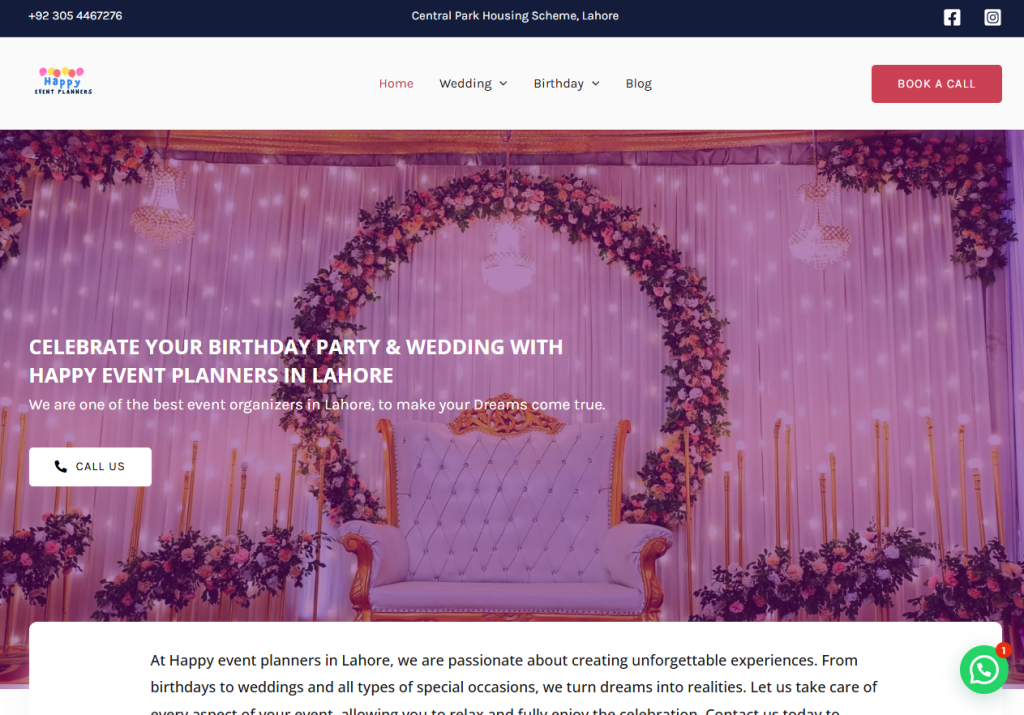
Task: Click the phone handset icon in Call Us
Action: pyautogui.click(x=61, y=466)
